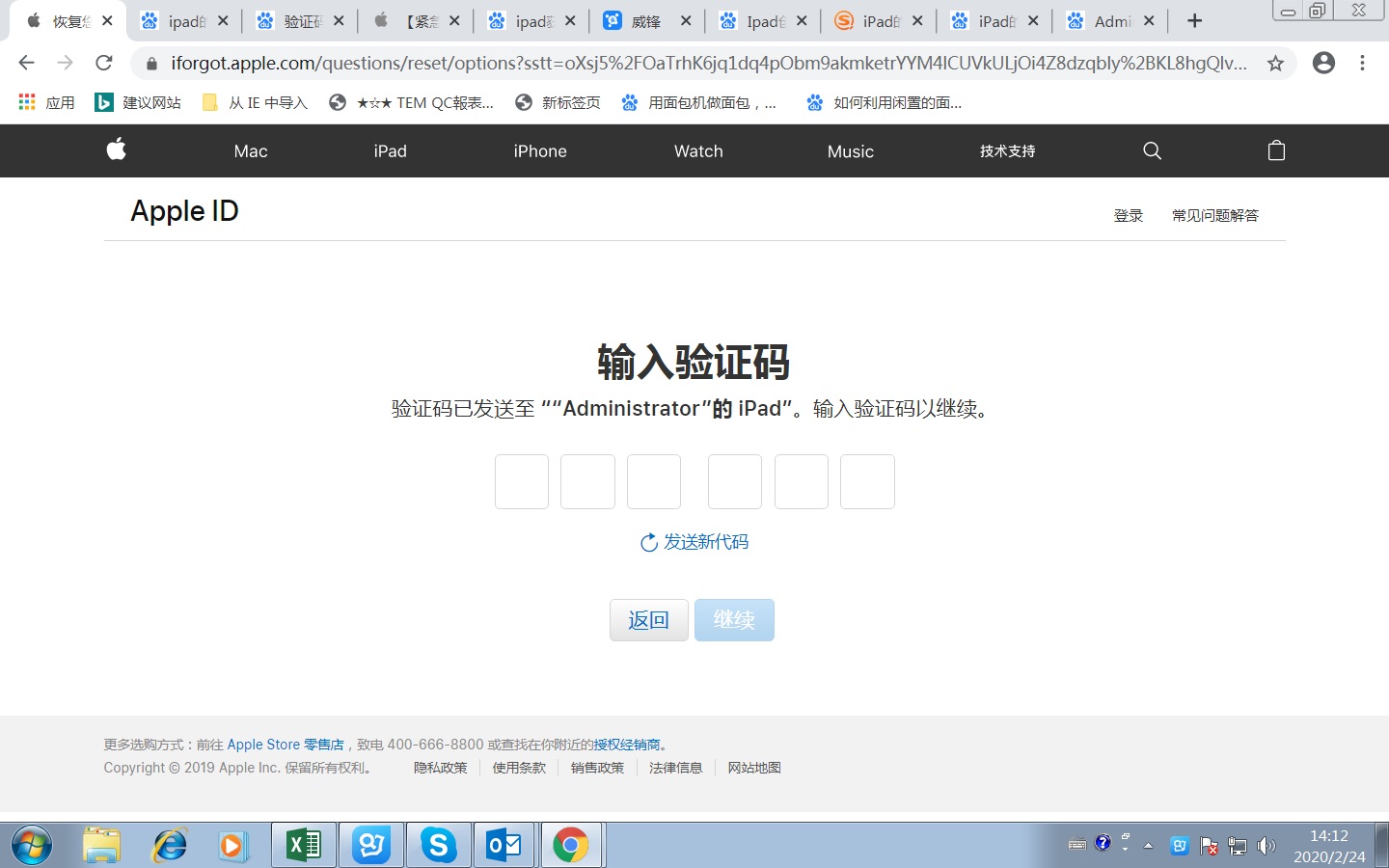
Task: Open Chrome three-dot menu
Action: click(x=1362, y=64)
